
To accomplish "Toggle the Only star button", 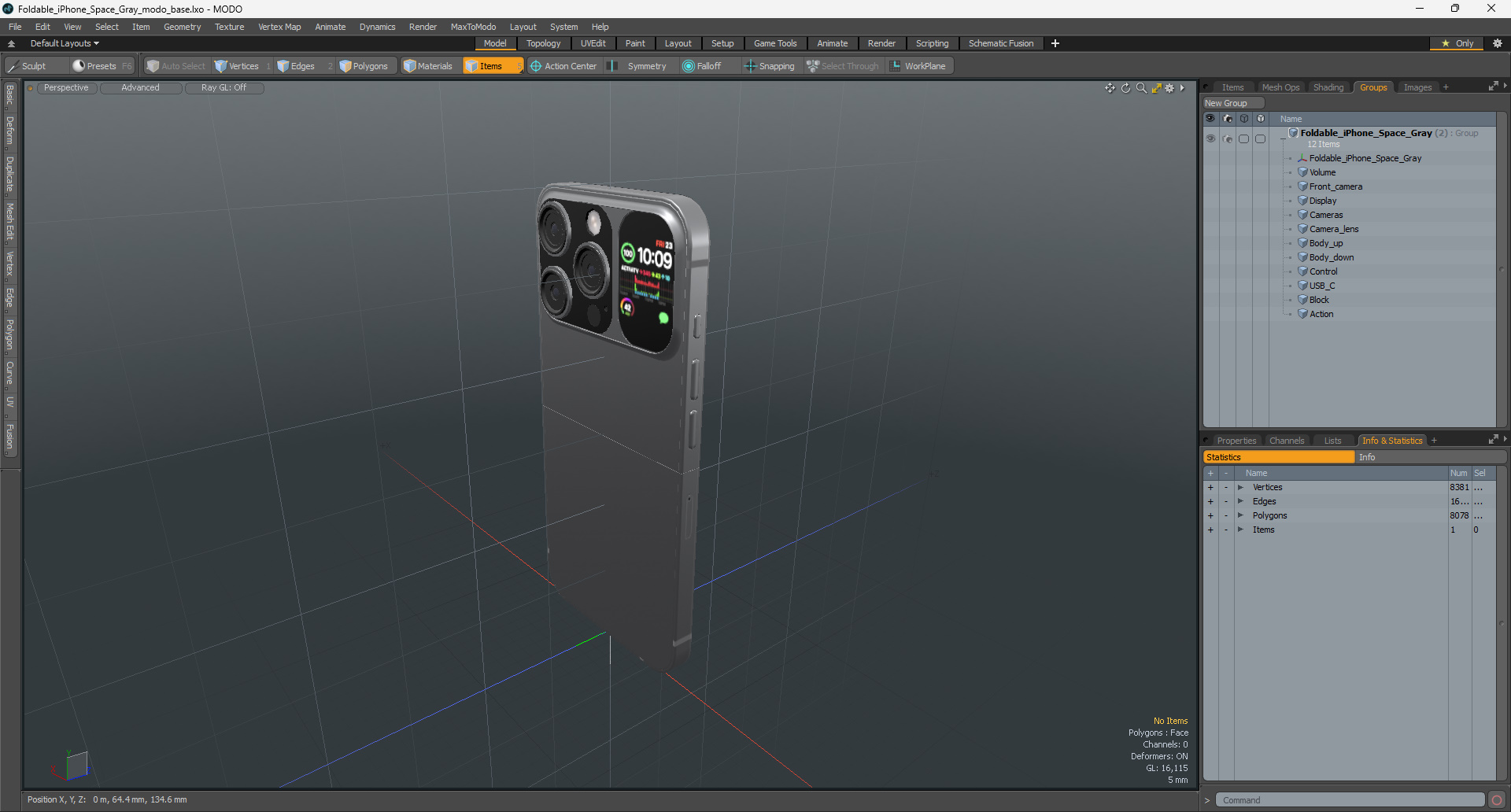I will pyautogui.click(x=1457, y=43).
